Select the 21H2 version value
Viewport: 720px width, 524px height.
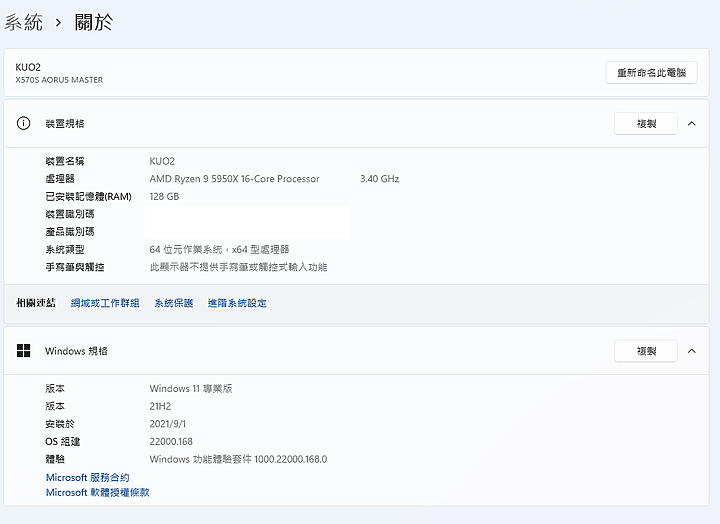pos(160,406)
